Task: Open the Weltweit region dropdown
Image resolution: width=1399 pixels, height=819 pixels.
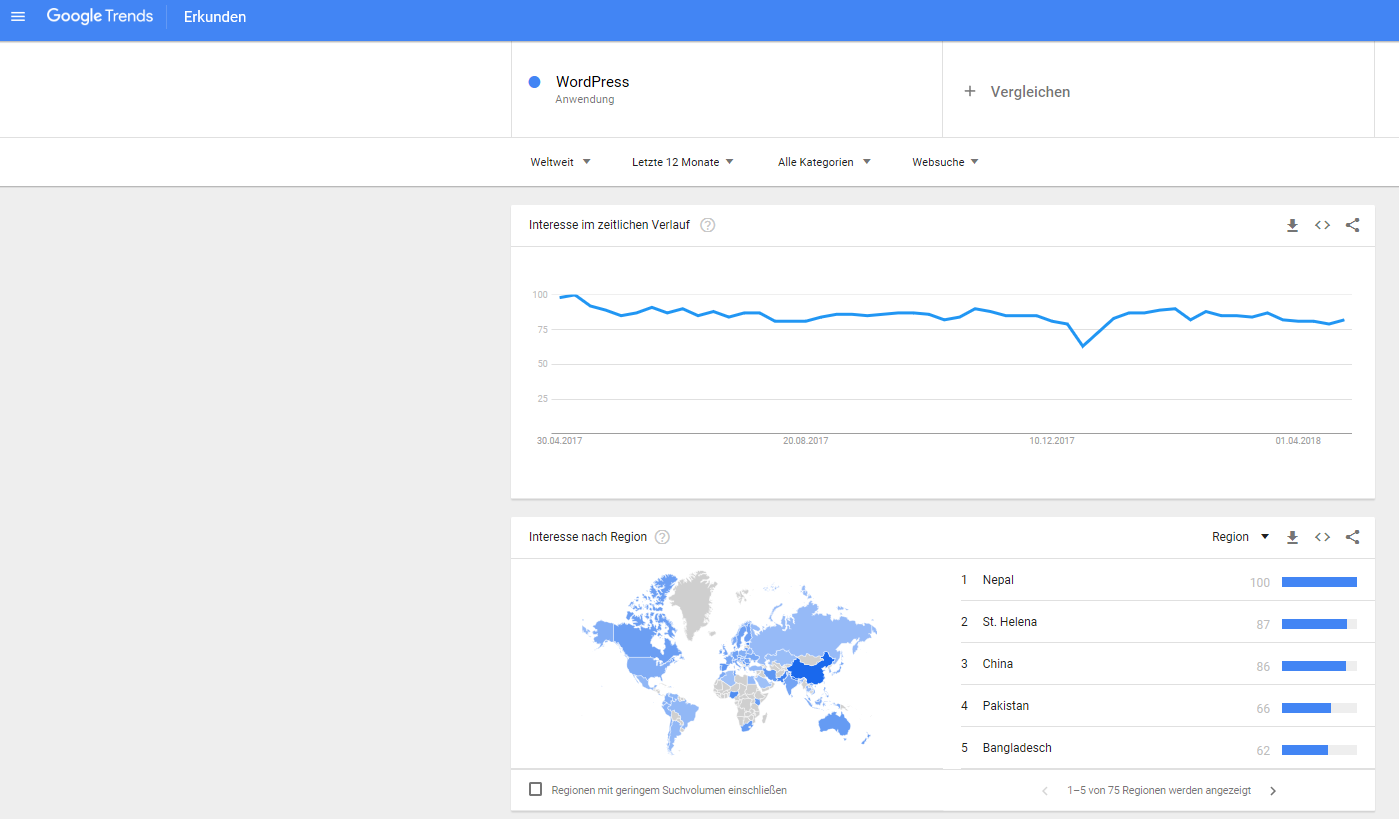Action: (561, 162)
